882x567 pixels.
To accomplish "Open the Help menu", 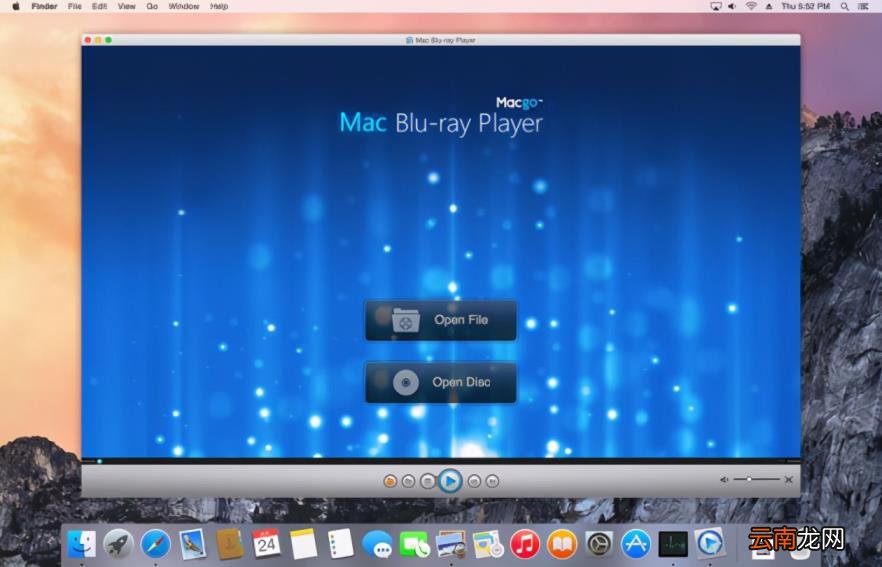I will click(219, 6).
